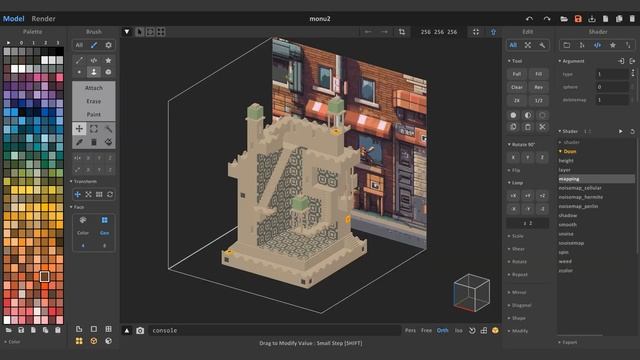The image size is (640, 360).
Task: Expand the Mirror section
Action: pos(517,293)
